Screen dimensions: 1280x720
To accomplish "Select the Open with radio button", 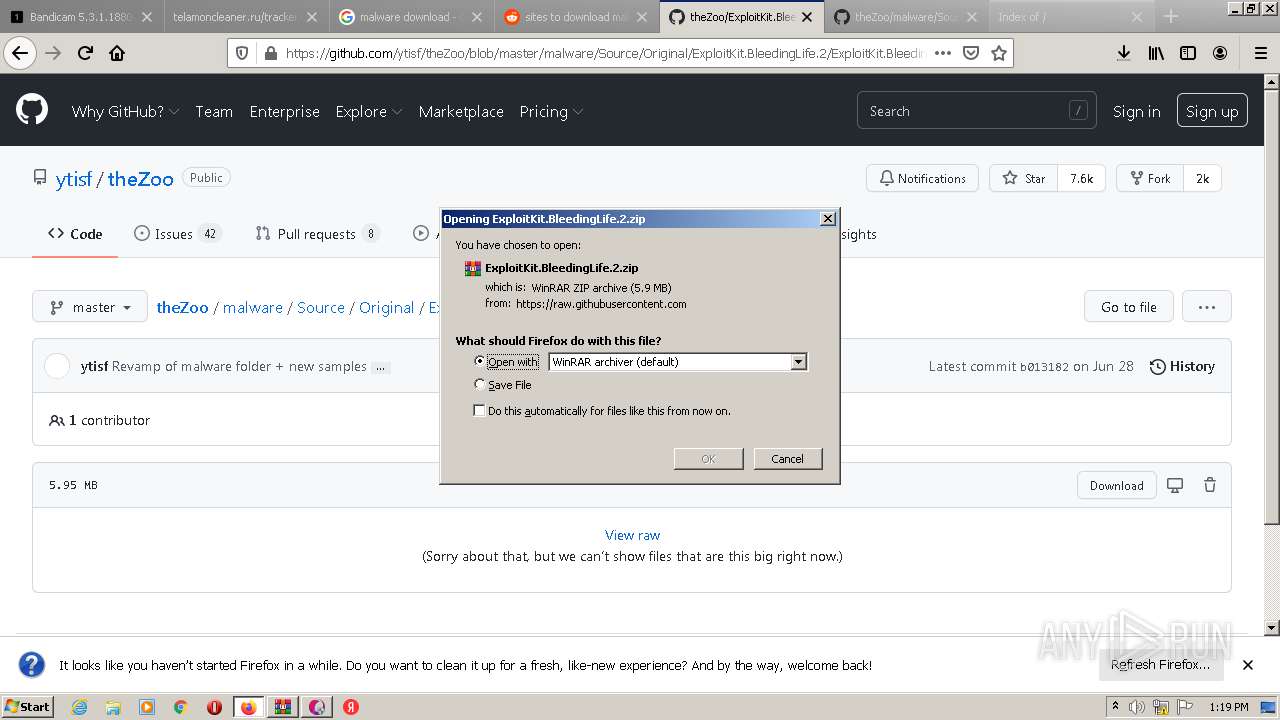I will (480, 361).
